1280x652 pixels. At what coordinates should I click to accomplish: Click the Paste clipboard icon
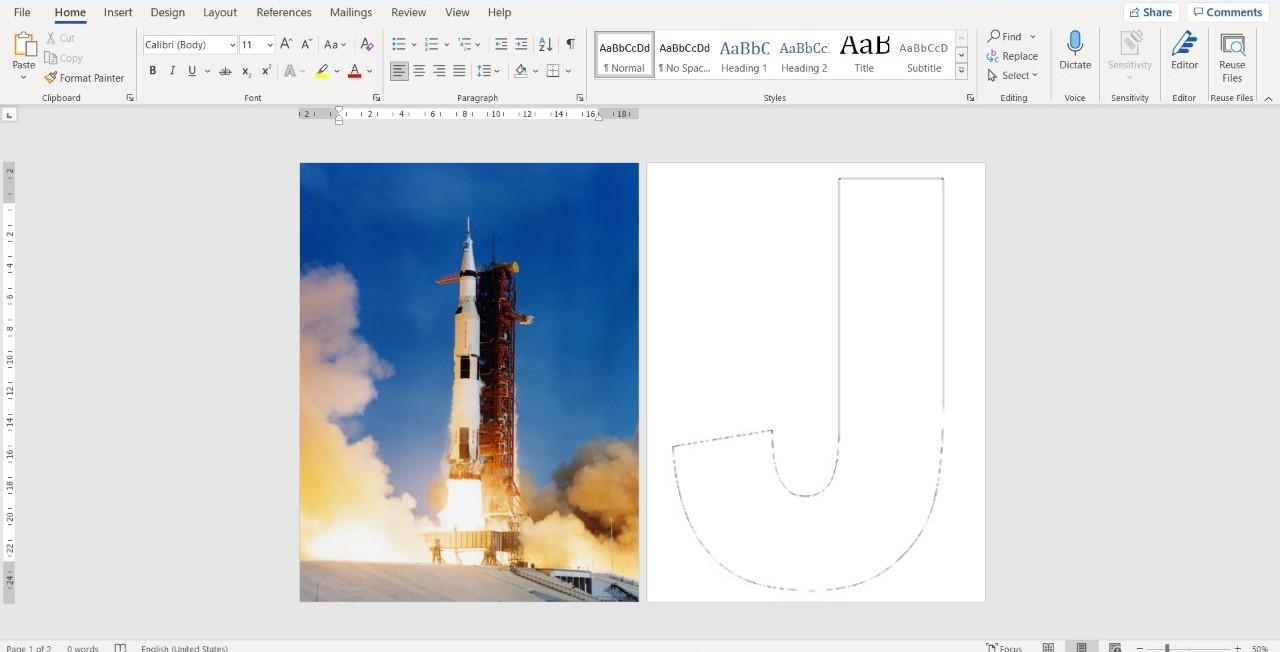(24, 44)
